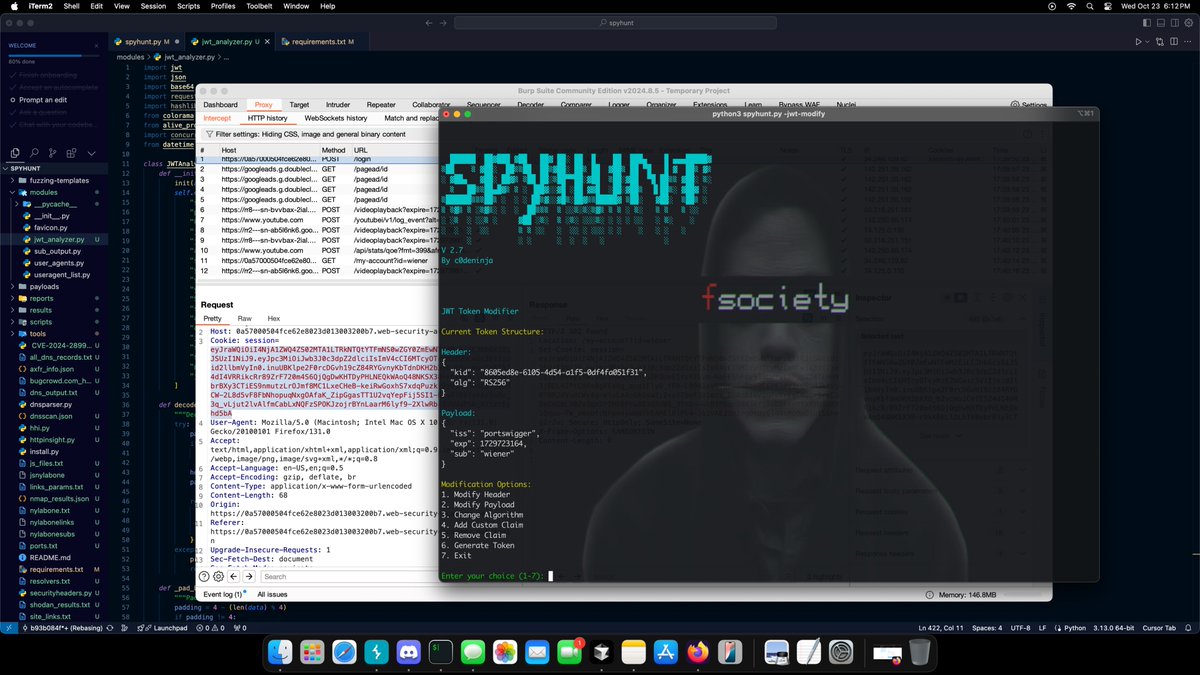Open System Settings gear in the Dock
The image size is (1200, 675).
(840, 652)
